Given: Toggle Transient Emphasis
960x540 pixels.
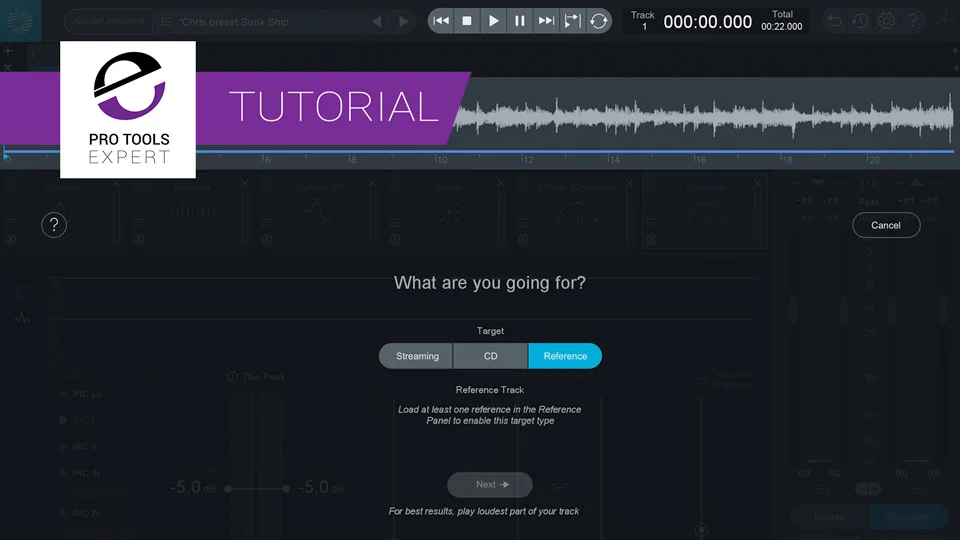Looking at the screenshot, I should point(702,379).
